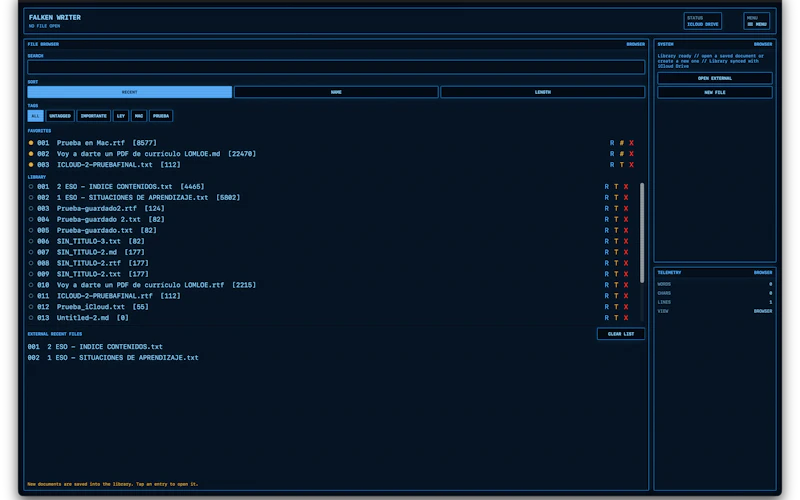Click the red X for Prueba en Mac.rtf
Screen dimensions: 800x500
point(631,143)
